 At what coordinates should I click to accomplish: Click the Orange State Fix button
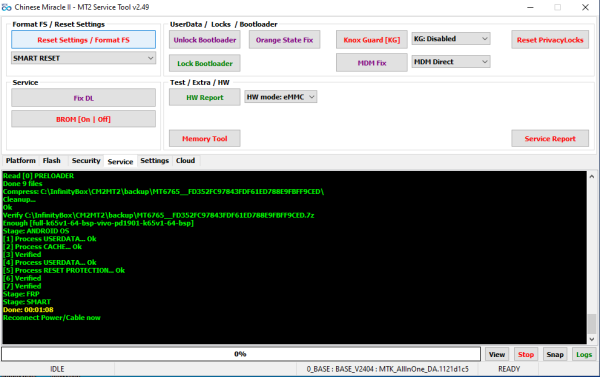pyautogui.click(x=284, y=40)
